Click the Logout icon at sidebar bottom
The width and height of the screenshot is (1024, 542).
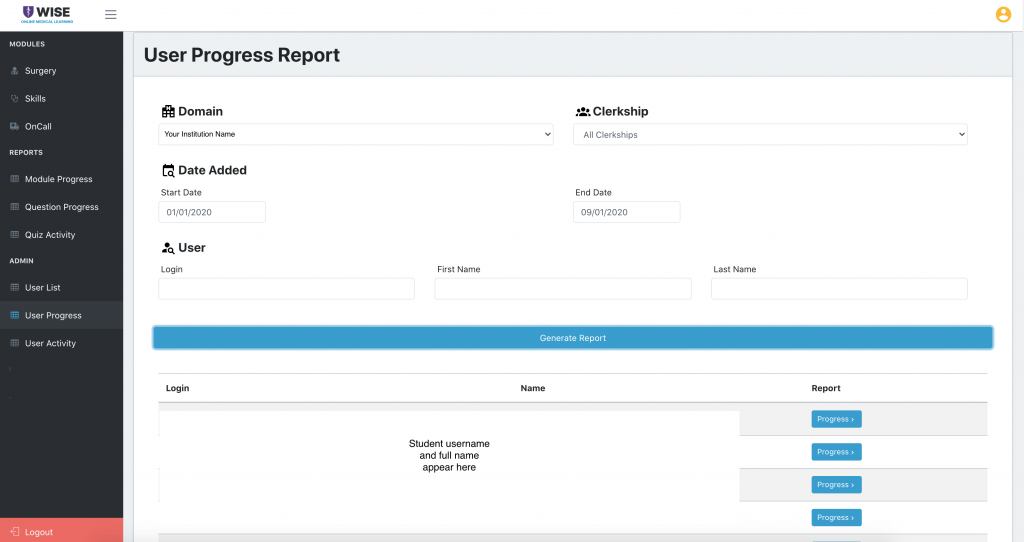(13, 532)
